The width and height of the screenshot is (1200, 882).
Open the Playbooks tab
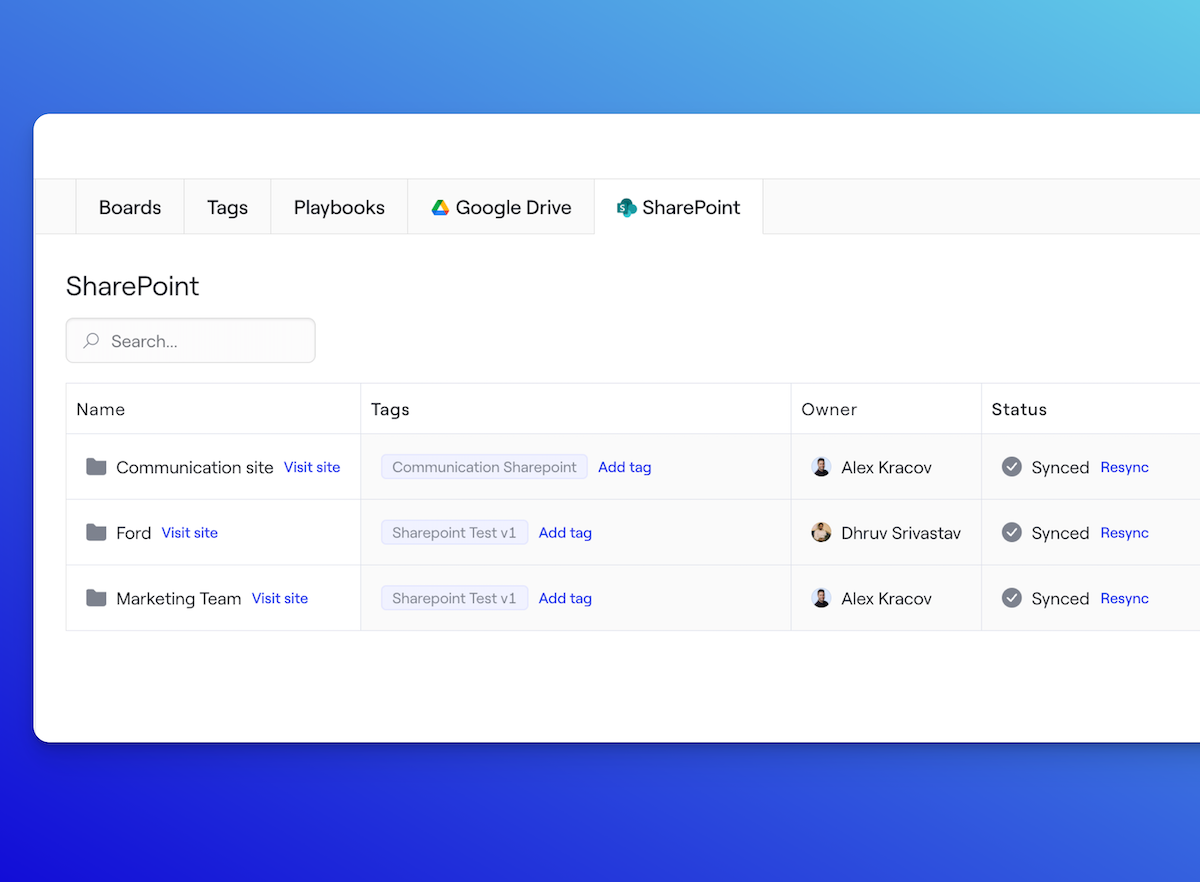coord(339,207)
